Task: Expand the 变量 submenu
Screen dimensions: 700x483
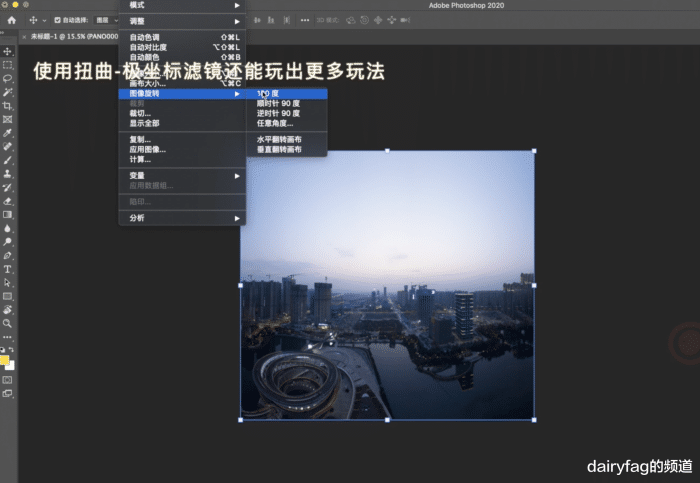Action: (182, 176)
